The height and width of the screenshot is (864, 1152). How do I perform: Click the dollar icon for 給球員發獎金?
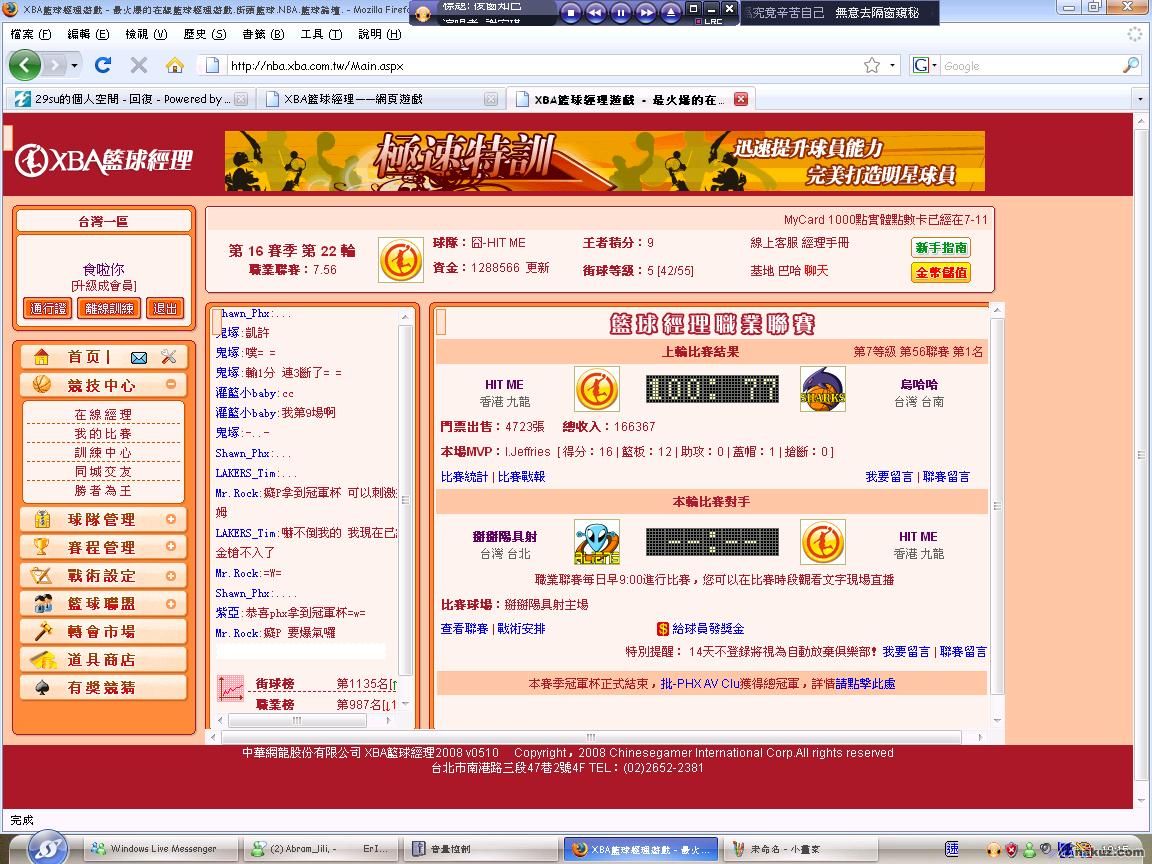coord(662,629)
